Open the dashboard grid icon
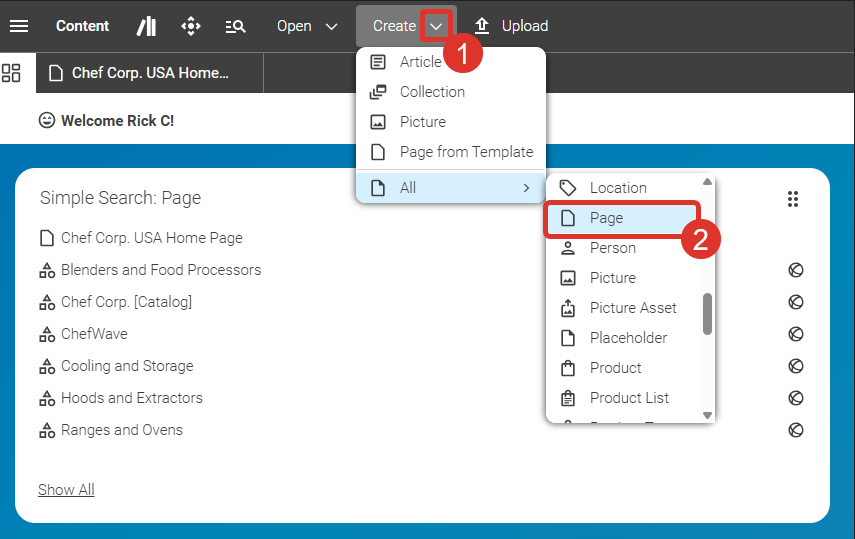855x539 pixels. coord(12,73)
